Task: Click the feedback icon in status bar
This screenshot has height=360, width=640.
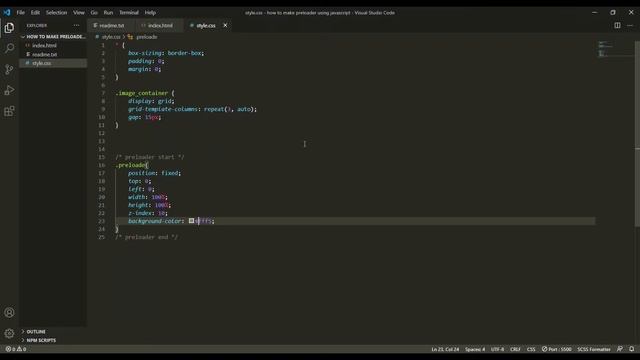Action: pos(620,349)
